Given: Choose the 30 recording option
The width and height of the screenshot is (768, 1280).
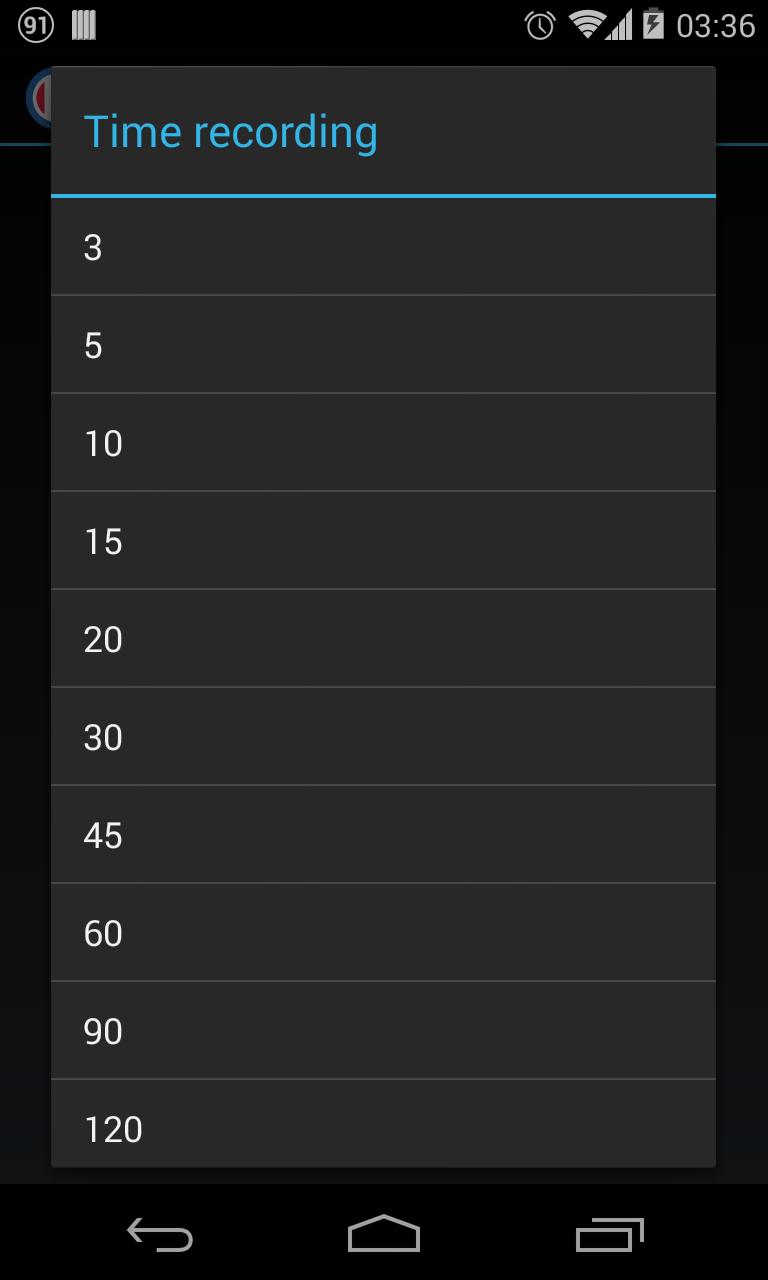Looking at the screenshot, I should 383,737.
